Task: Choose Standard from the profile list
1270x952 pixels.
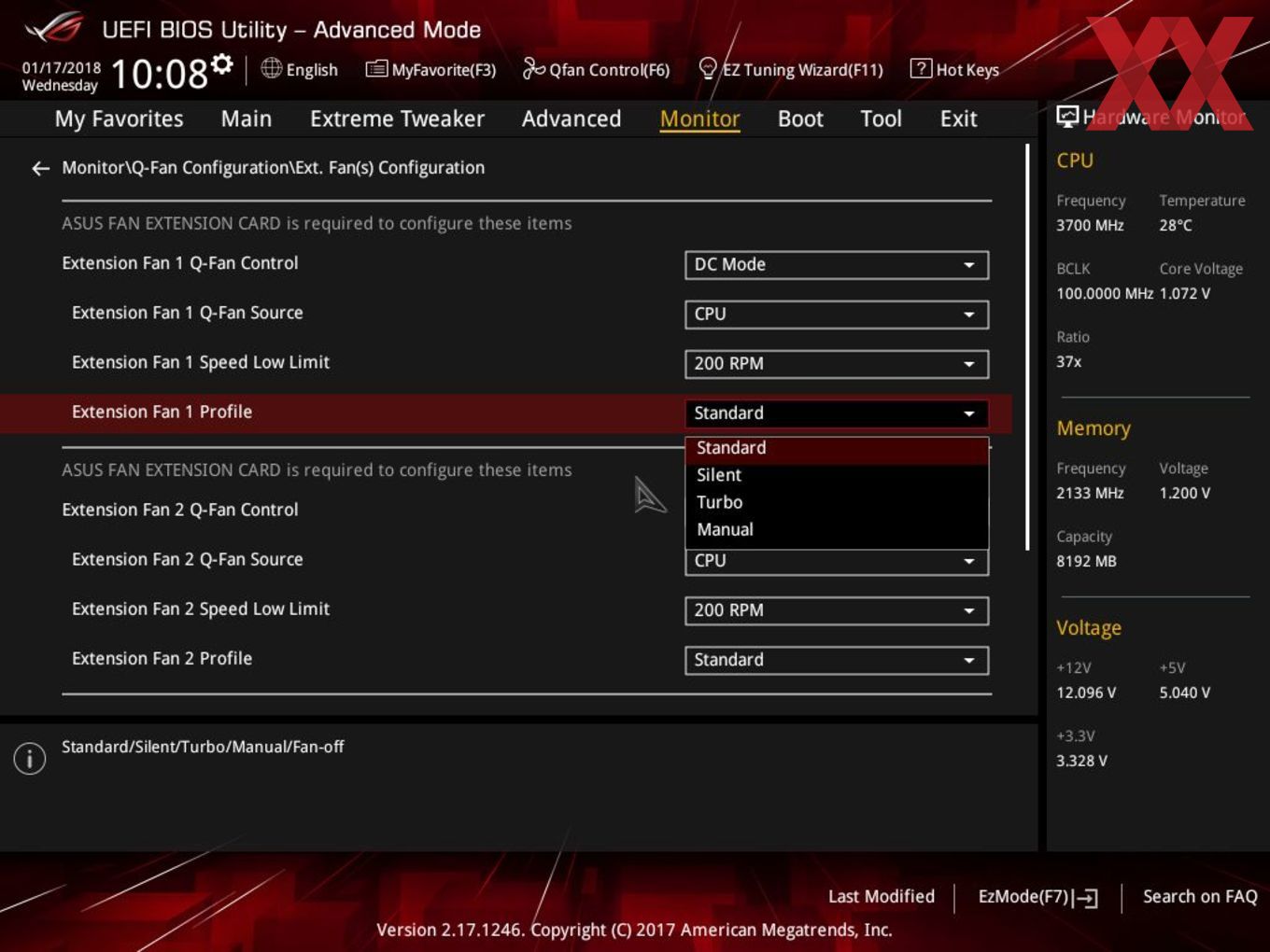Action: pyautogui.click(x=837, y=449)
